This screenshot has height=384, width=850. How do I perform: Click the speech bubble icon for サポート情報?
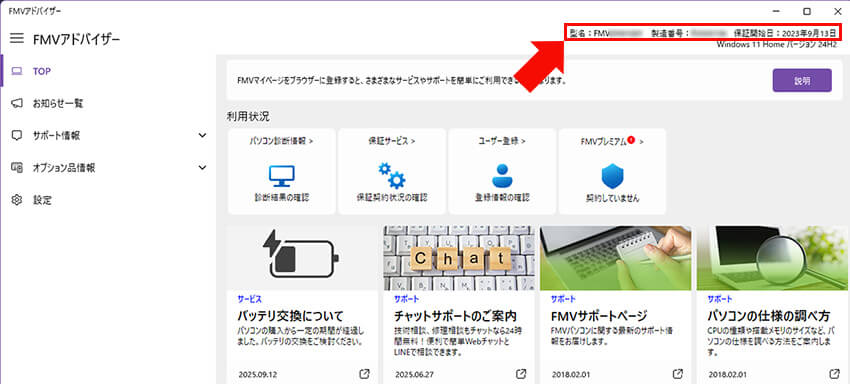17,136
